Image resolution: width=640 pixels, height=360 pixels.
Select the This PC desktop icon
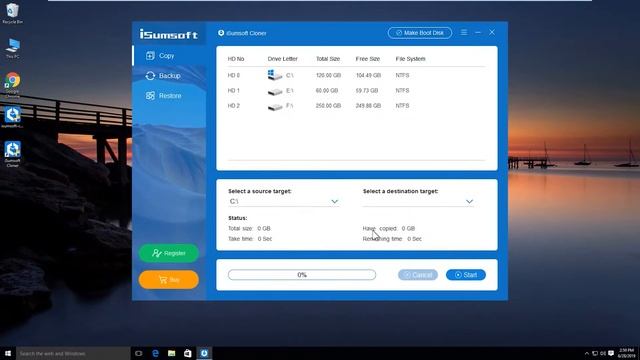13,49
